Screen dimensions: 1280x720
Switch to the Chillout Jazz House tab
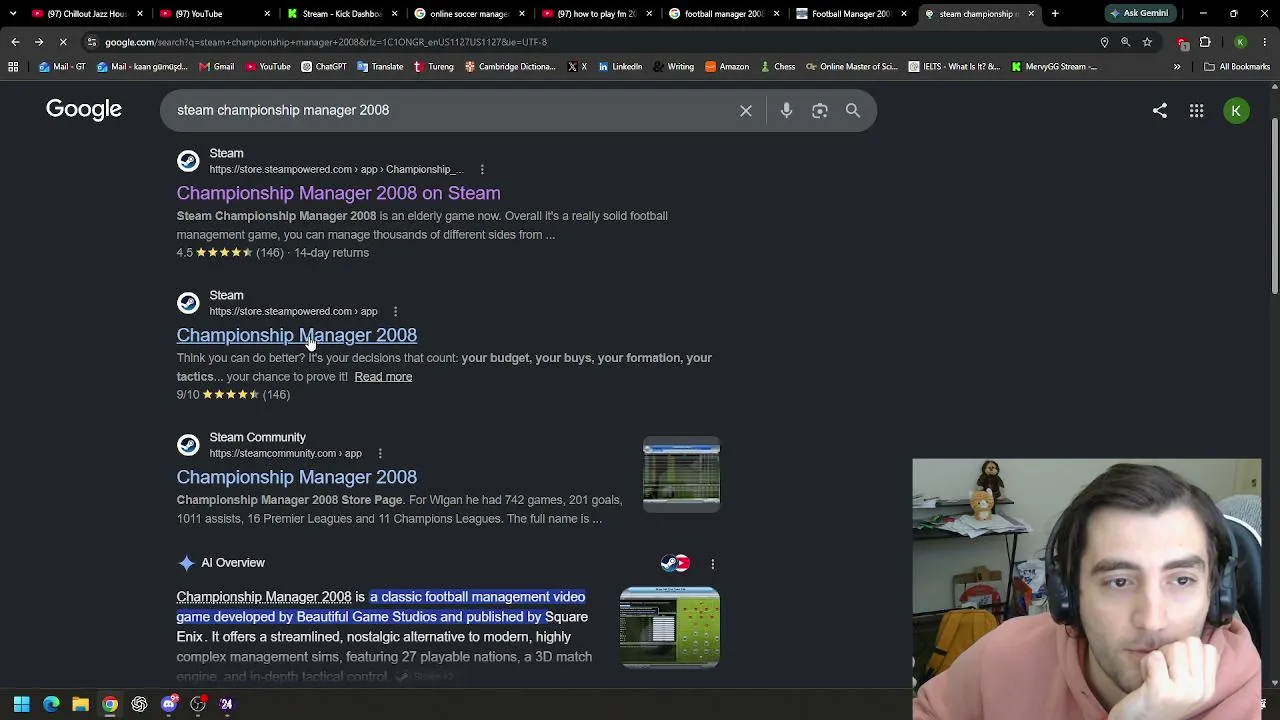pos(87,14)
